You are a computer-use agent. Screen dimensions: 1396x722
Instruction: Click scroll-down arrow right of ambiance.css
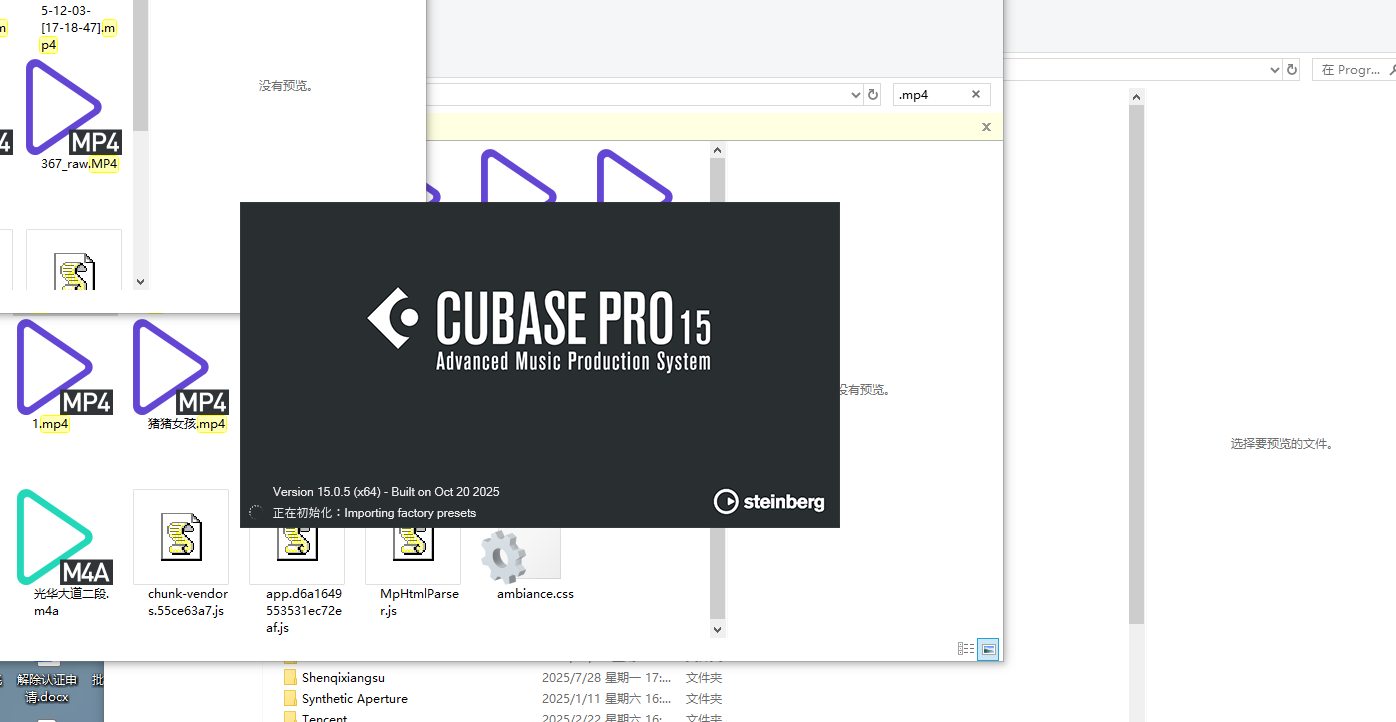(x=716, y=629)
